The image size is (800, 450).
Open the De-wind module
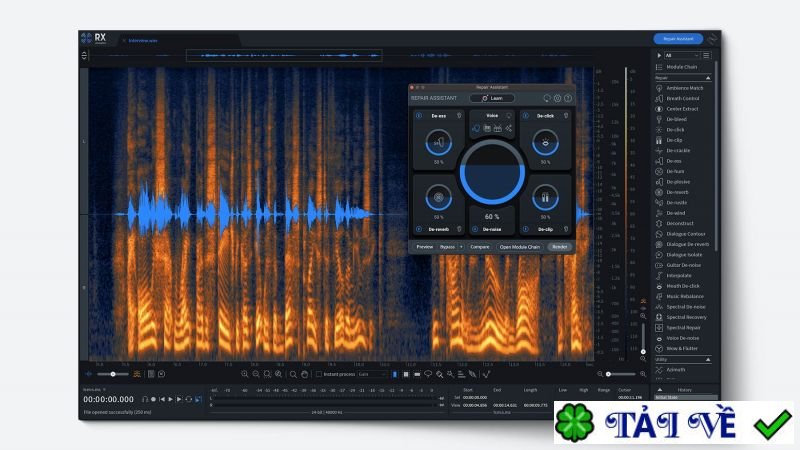(670, 213)
